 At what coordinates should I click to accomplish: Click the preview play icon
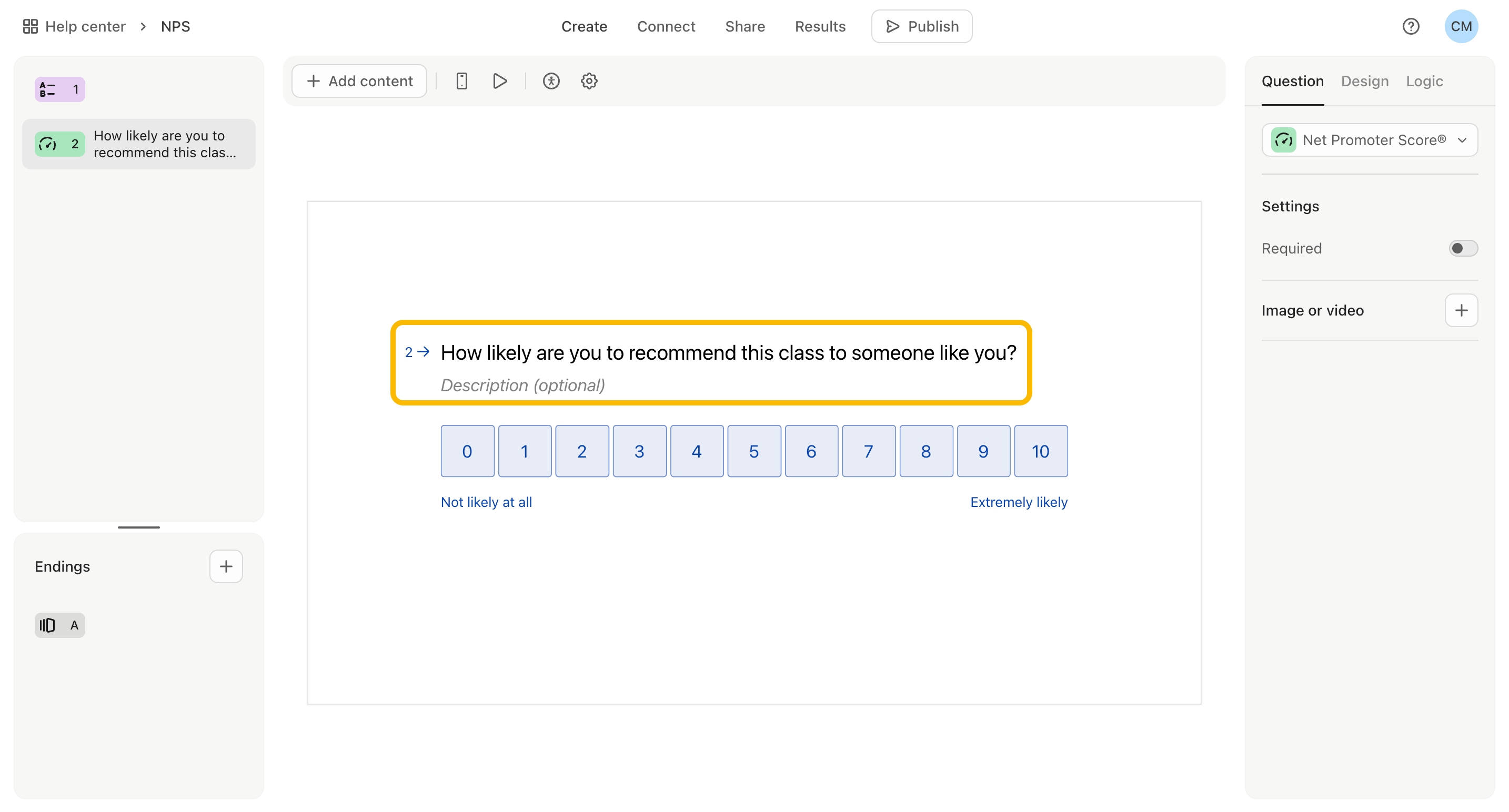pos(500,81)
